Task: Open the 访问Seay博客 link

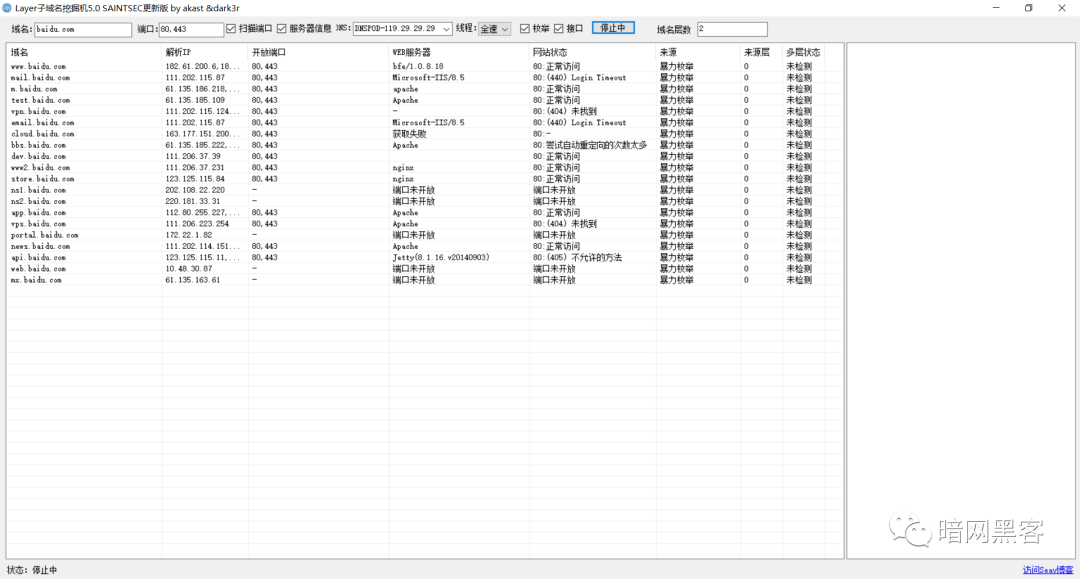Action: 1048,570
